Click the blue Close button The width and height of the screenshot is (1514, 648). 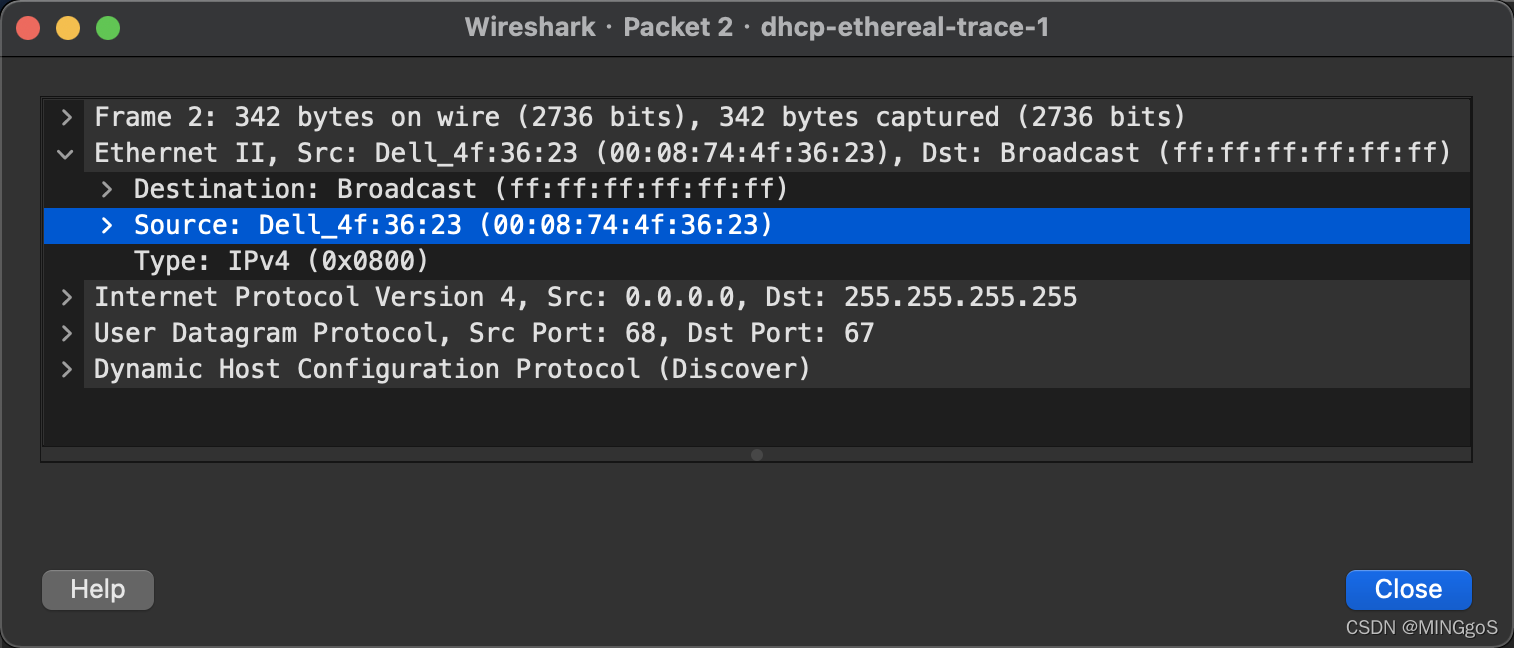point(1408,590)
